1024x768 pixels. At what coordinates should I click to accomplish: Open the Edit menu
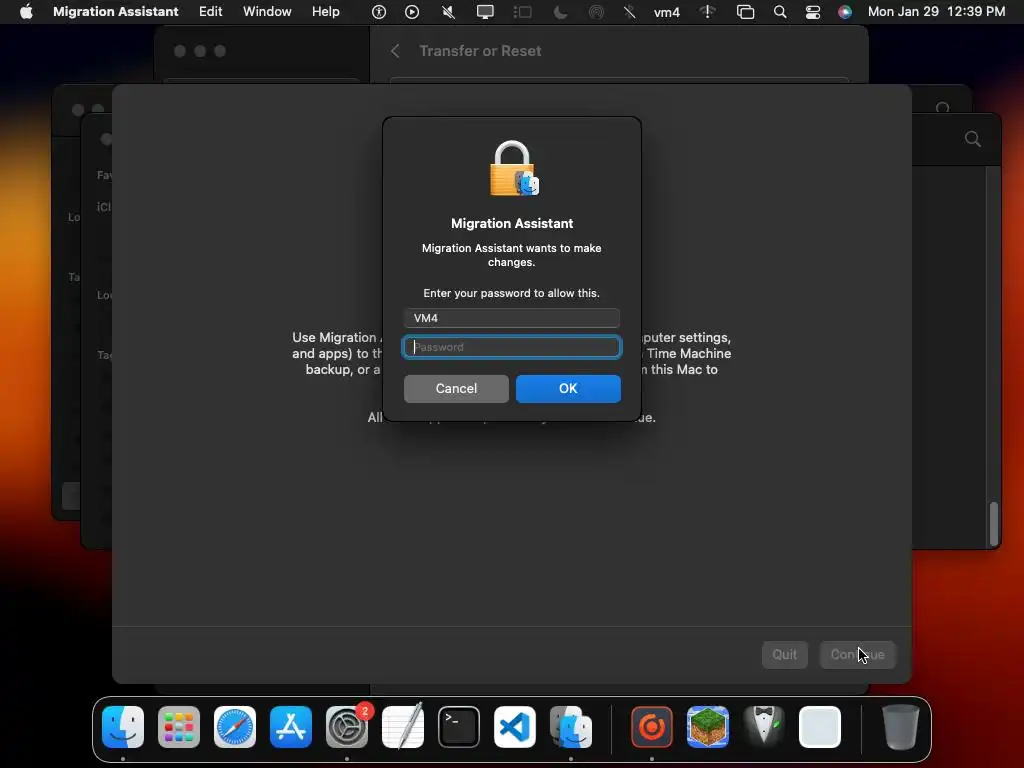pyautogui.click(x=210, y=12)
